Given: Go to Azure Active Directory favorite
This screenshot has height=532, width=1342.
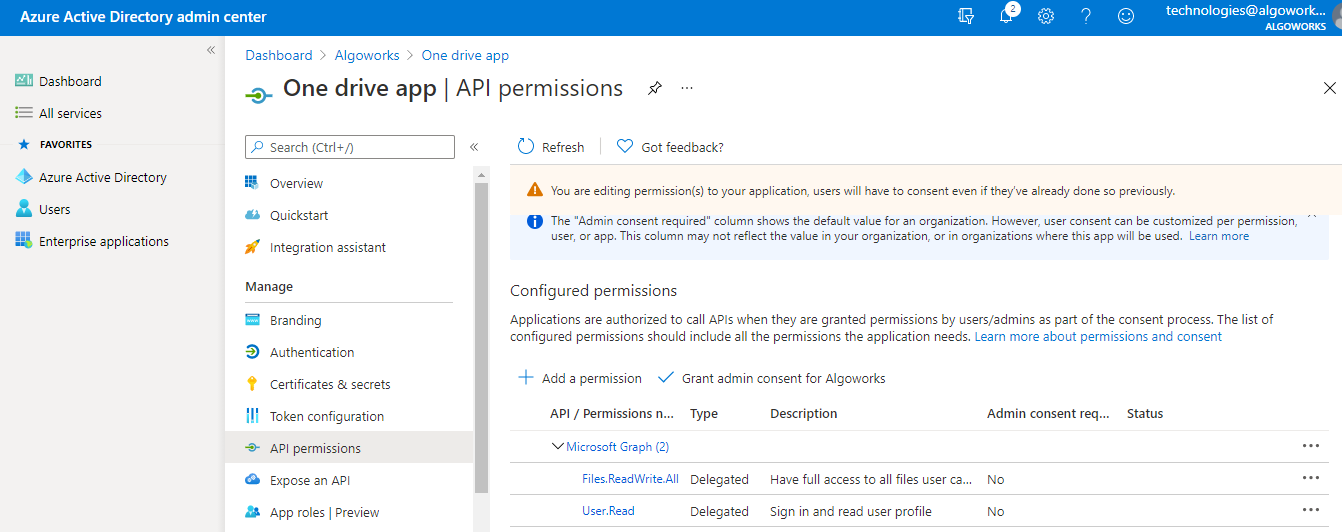Looking at the screenshot, I should (102, 177).
